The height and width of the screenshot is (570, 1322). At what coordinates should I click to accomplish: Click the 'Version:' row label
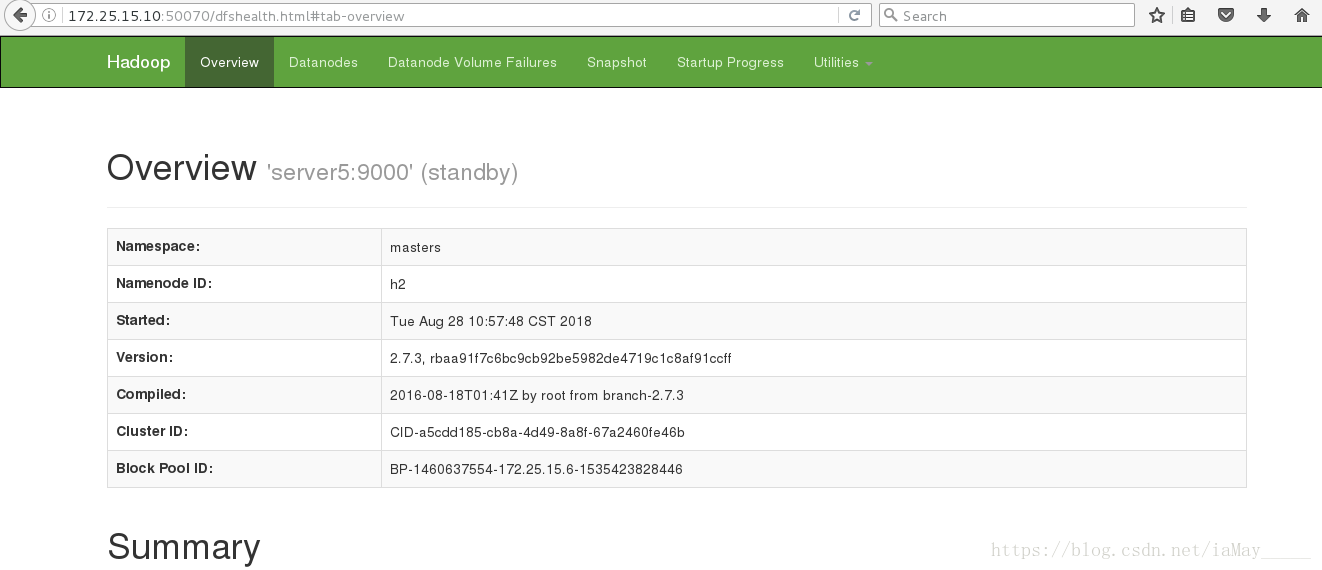coord(145,357)
